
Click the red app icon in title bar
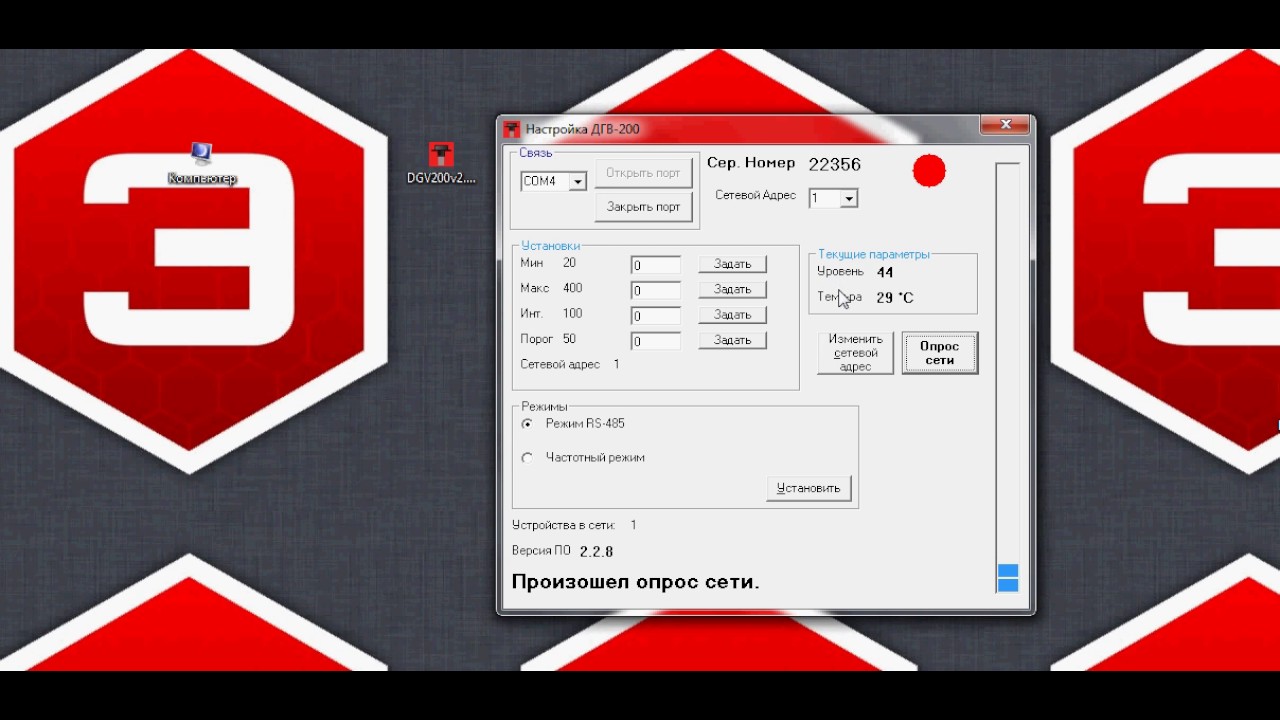(x=512, y=129)
